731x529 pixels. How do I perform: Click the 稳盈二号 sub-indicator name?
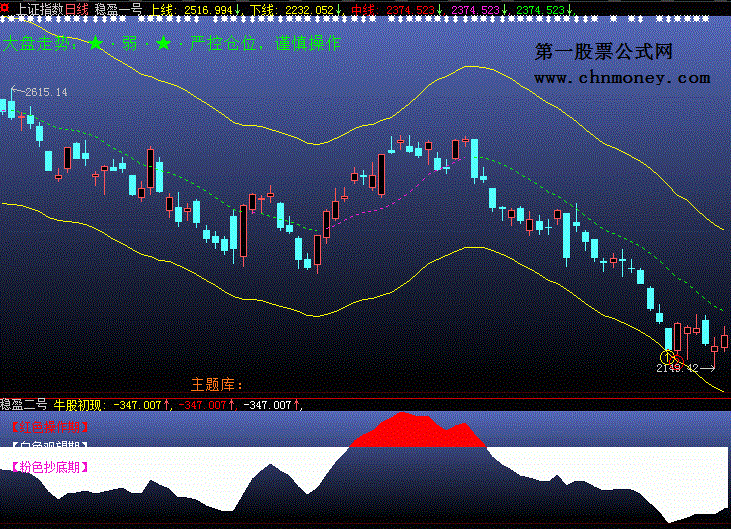[23, 405]
